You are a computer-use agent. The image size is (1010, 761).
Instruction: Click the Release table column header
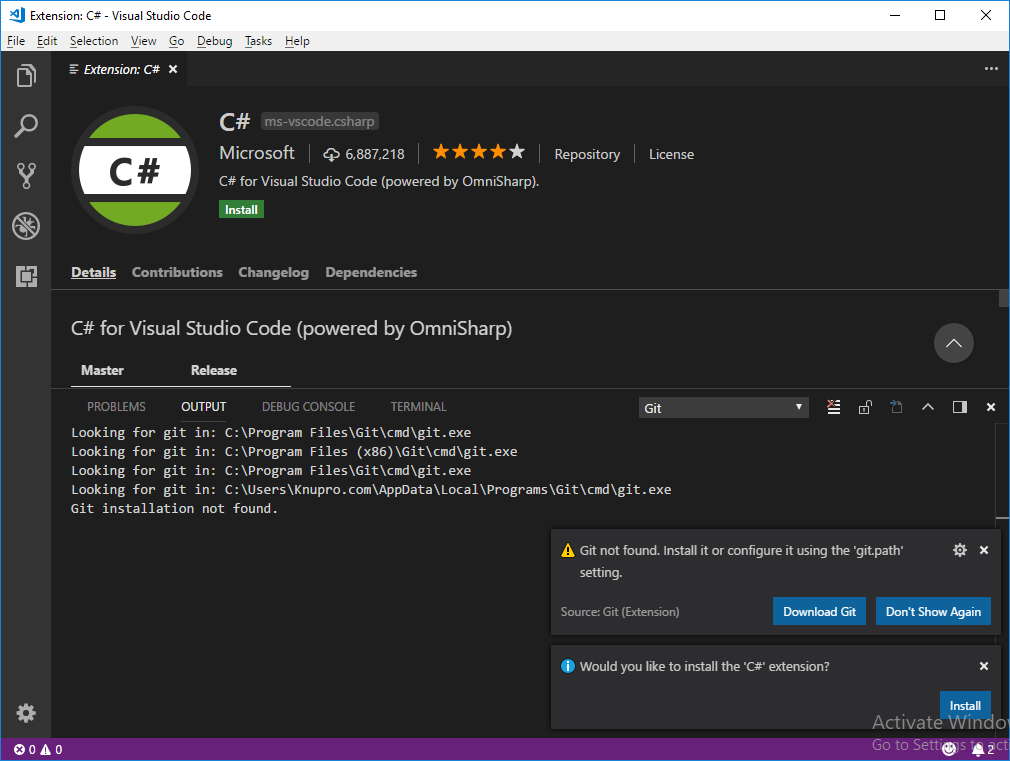point(213,371)
